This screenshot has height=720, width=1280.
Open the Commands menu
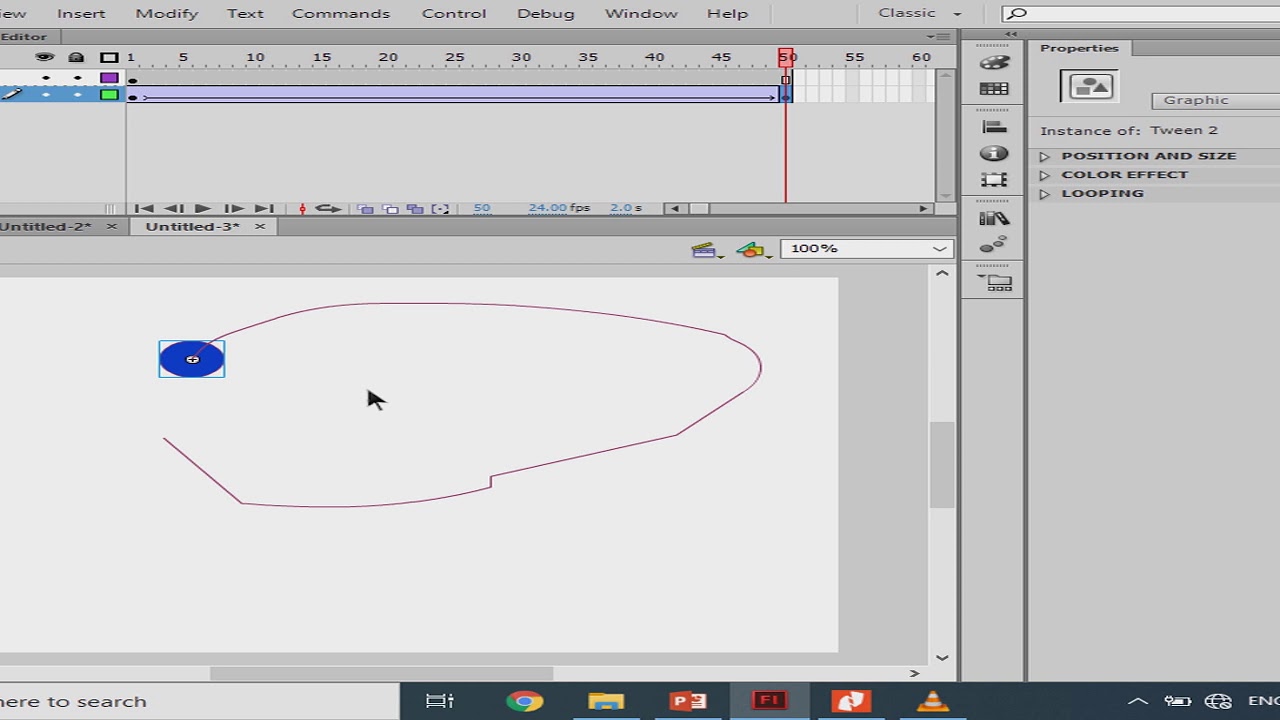point(341,13)
